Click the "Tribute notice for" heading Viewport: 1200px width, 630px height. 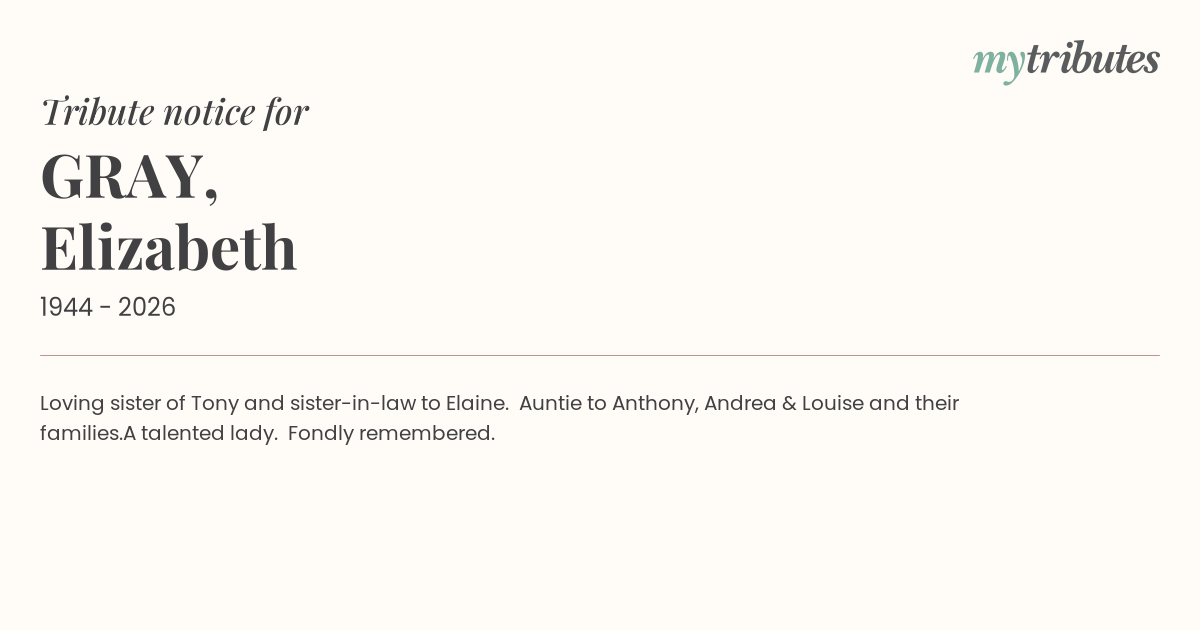pyautogui.click(x=174, y=112)
